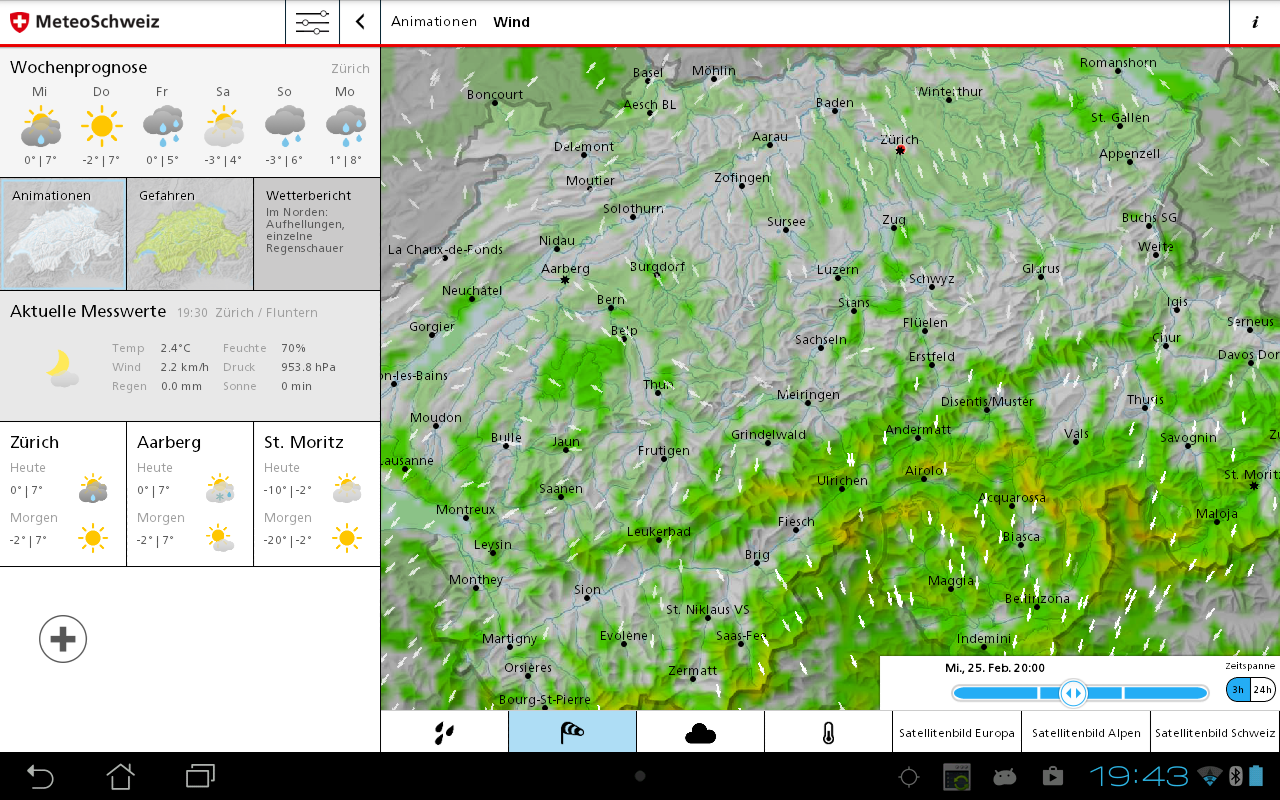The image size is (1280, 800).
Task: Add a new location with plus button
Action: tap(63, 639)
